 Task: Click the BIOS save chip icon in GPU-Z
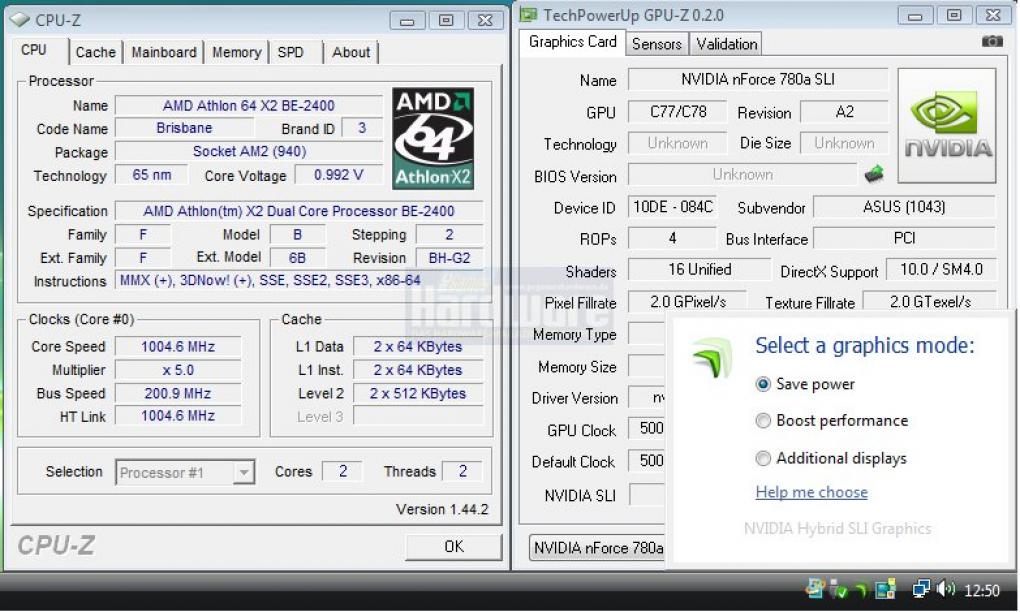tap(874, 174)
